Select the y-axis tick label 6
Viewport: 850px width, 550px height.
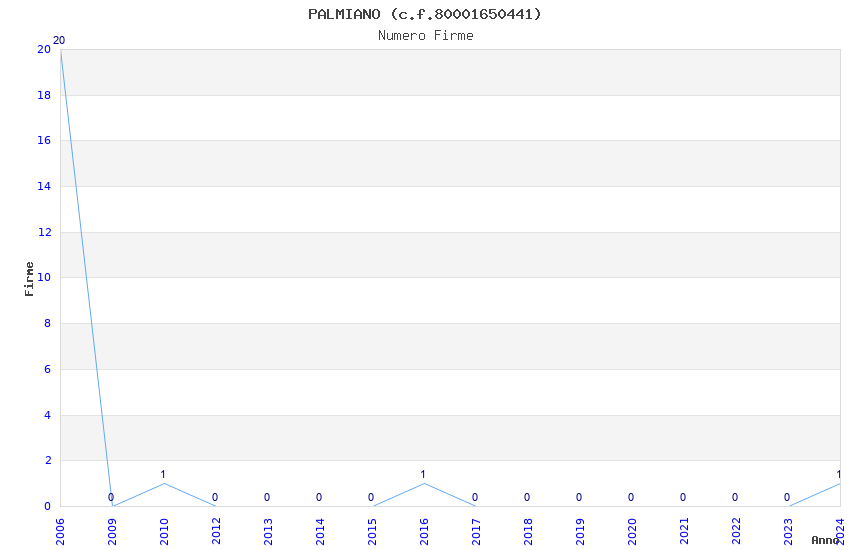pyautogui.click(x=48, y=369)
